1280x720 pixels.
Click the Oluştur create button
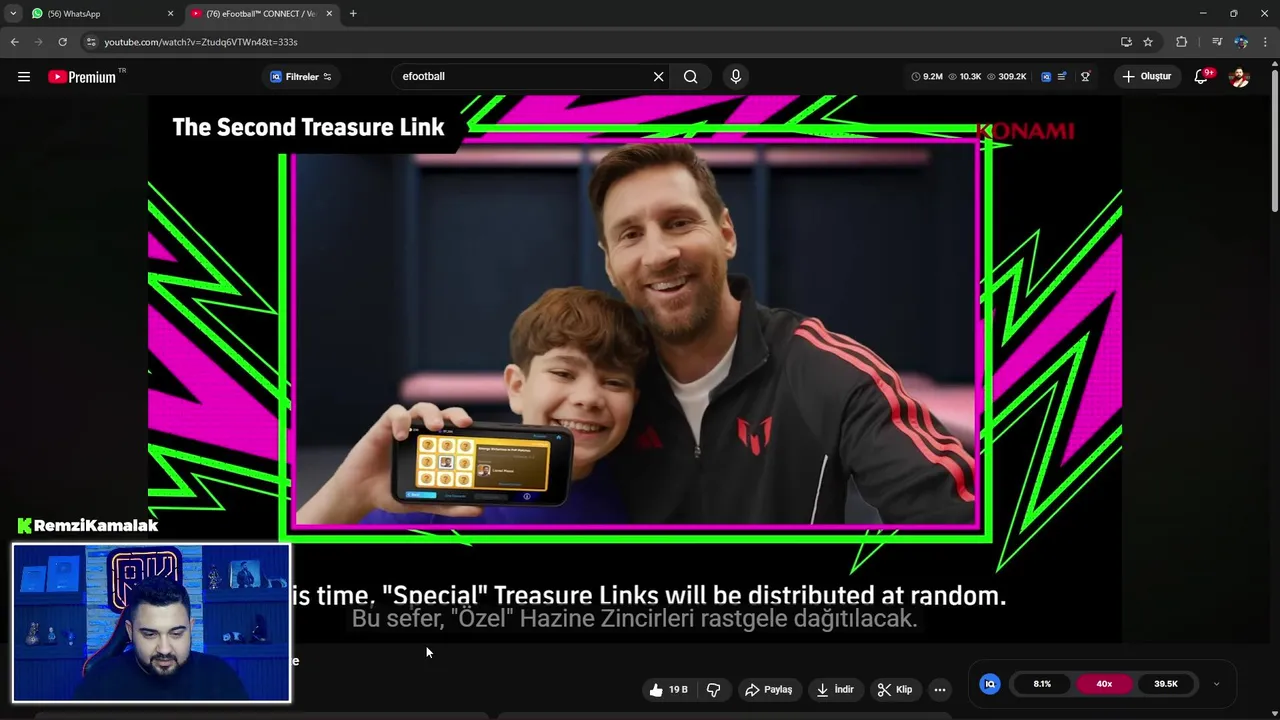tap(1147, 77)
